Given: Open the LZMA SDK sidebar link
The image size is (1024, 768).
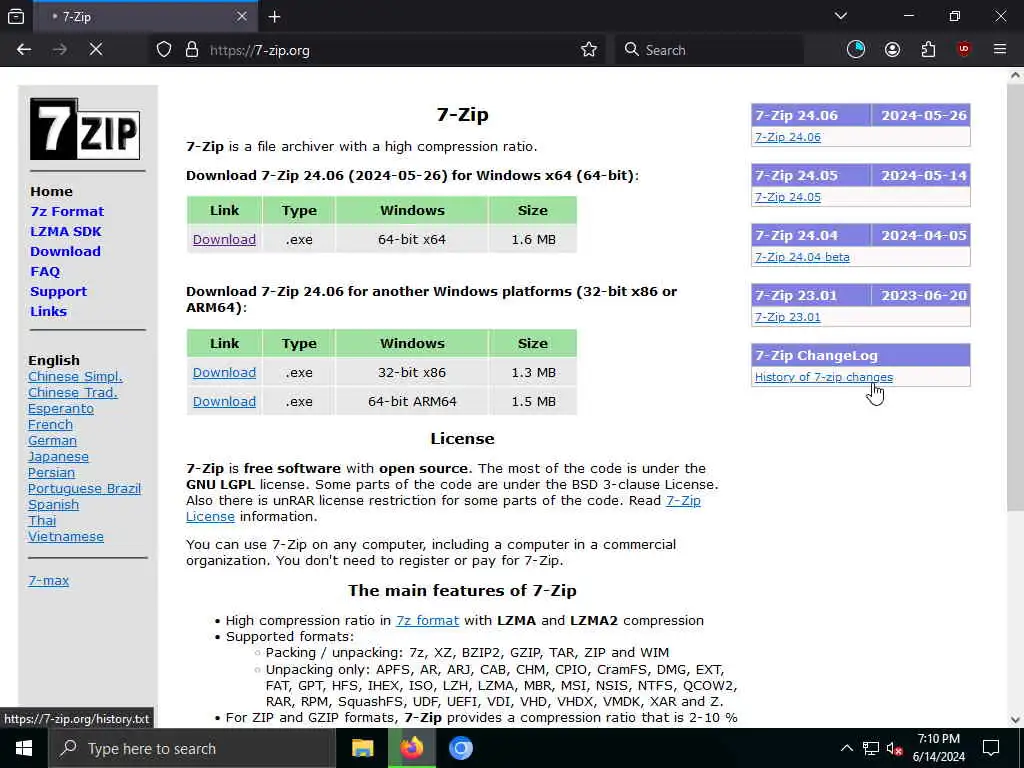Looking at the screenshot, I should (66, 232).
